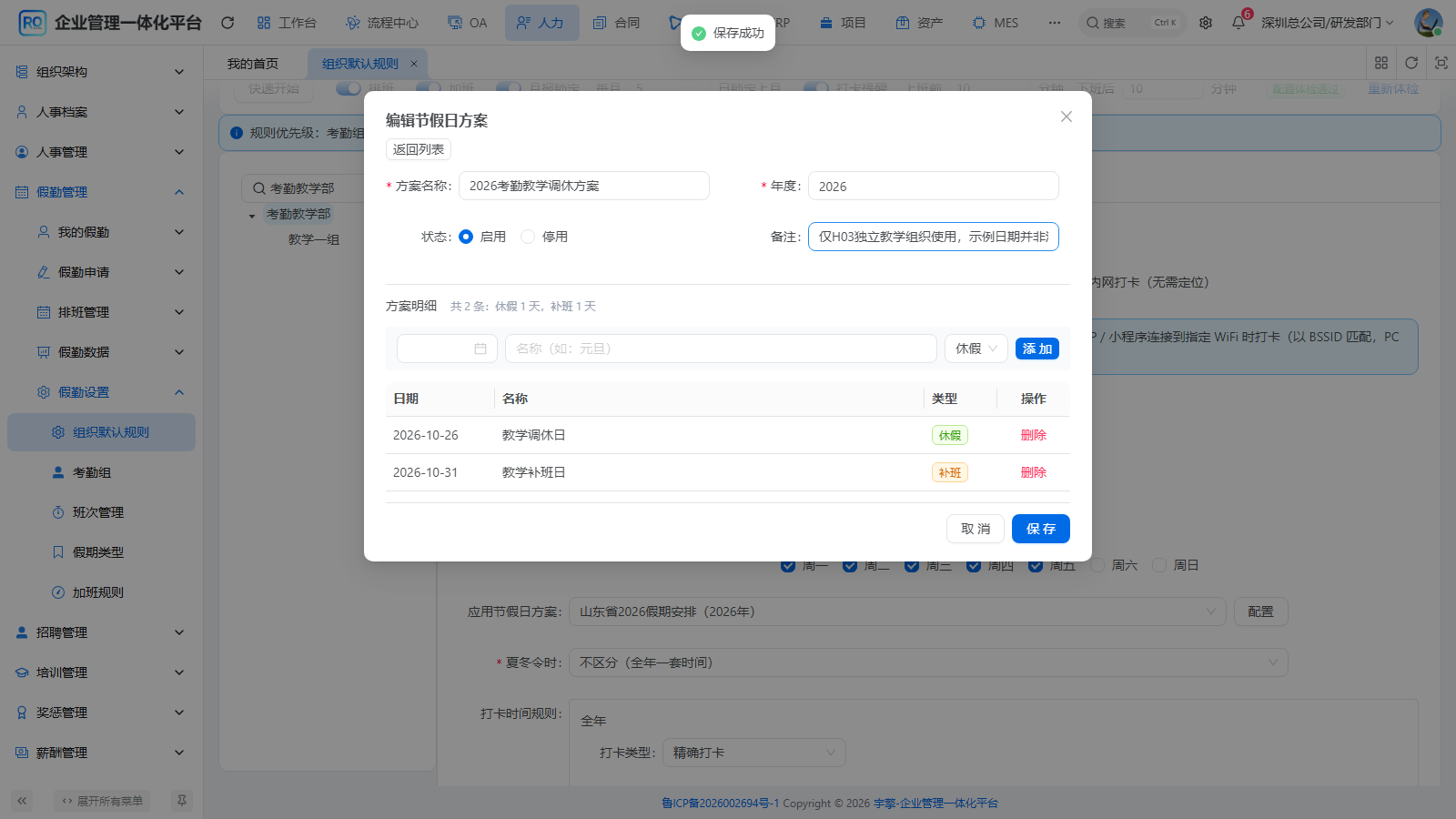Viewport: 1456px width, 819px height.
Task: Click the 返回列表 button
Action: (419, 149)
